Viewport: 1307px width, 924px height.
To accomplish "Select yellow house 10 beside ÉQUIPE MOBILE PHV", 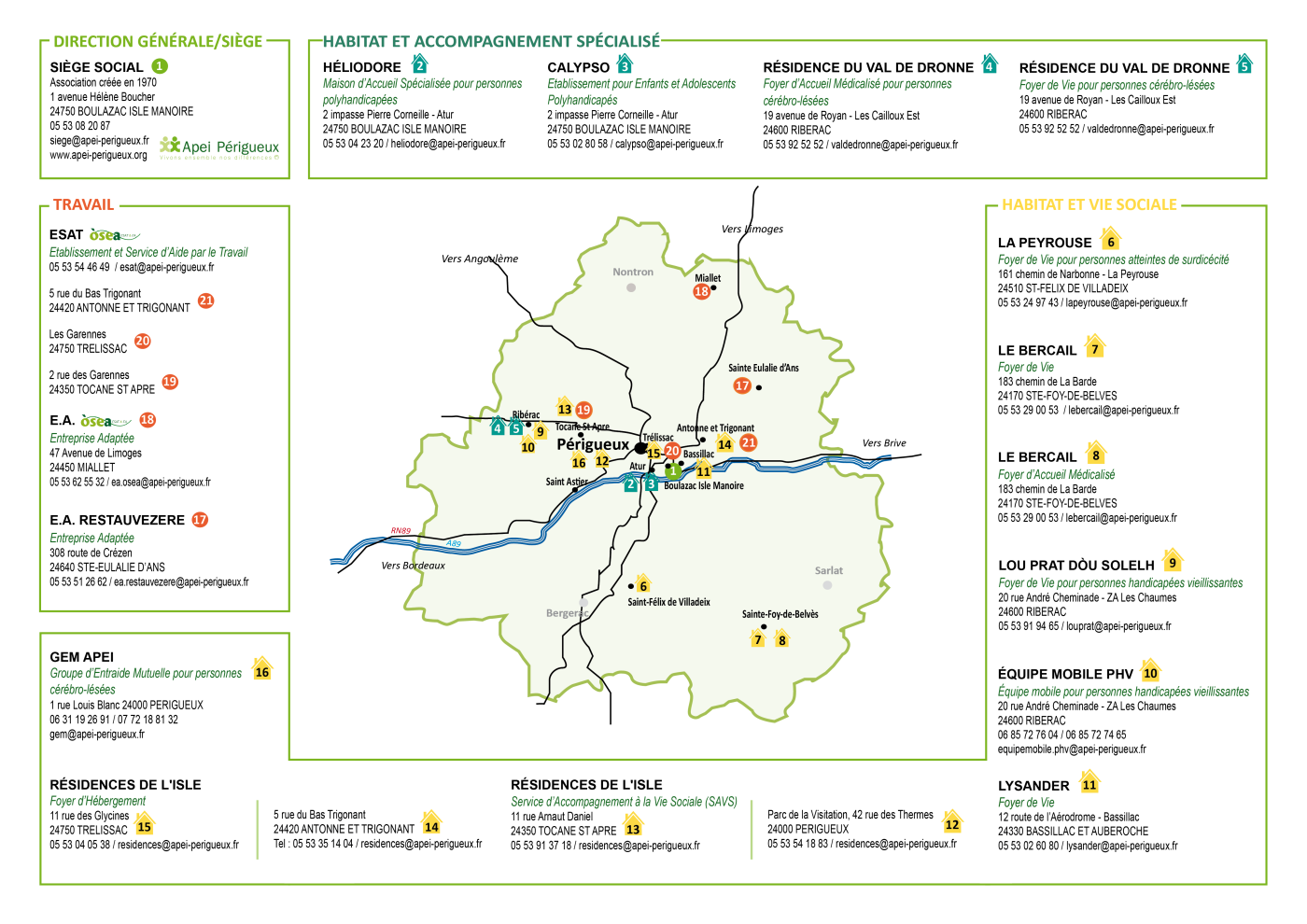I will [x=1150, y=671].
